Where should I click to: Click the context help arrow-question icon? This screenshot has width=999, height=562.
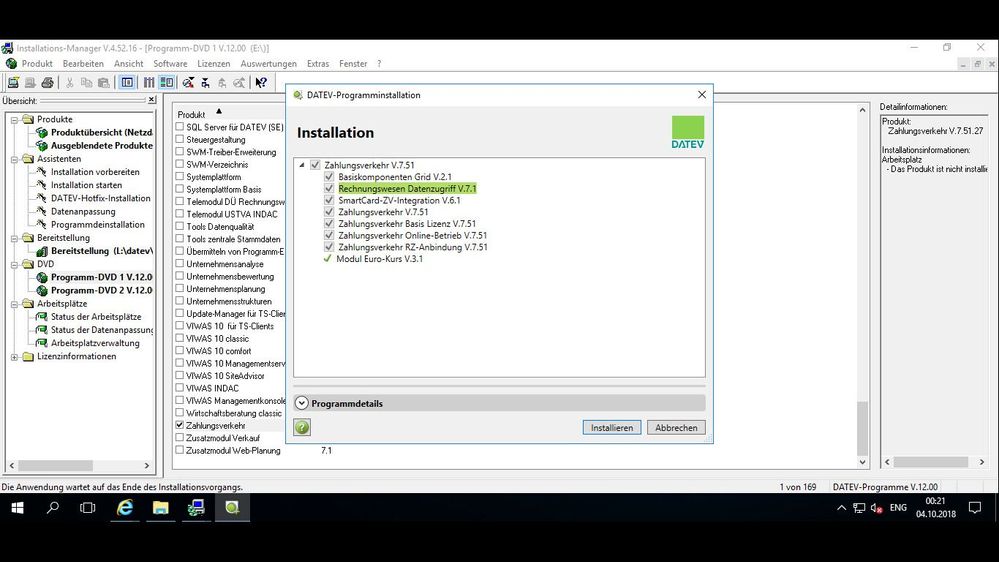tap(261, 83)
